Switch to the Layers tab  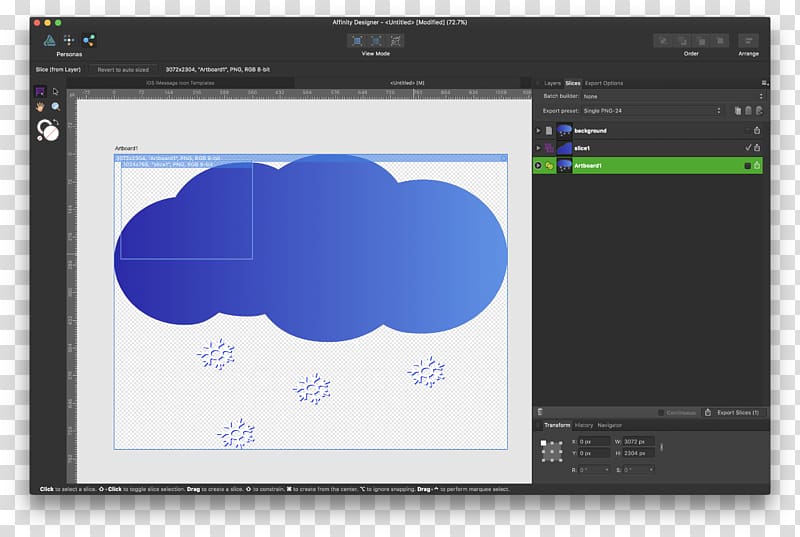pyautogui.click(x=551, y=83)
